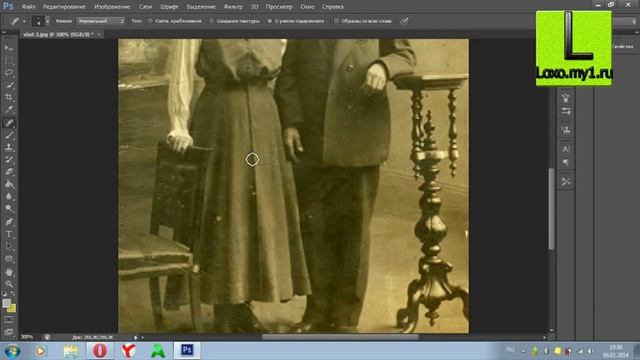Image resolution: width=640 pixels, height=360 pixels.
Task: Select the Move tool
Action: [9, 48]
